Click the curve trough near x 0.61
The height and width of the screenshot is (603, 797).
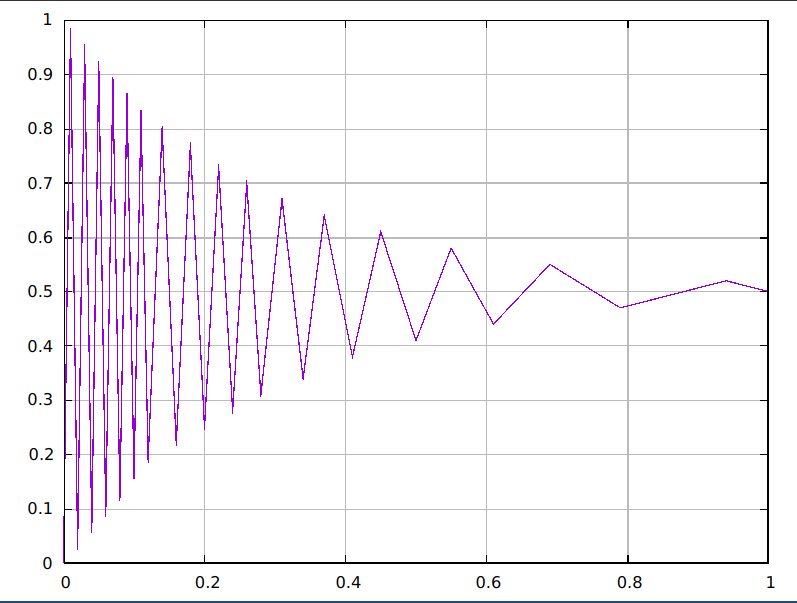coord(493,324)
